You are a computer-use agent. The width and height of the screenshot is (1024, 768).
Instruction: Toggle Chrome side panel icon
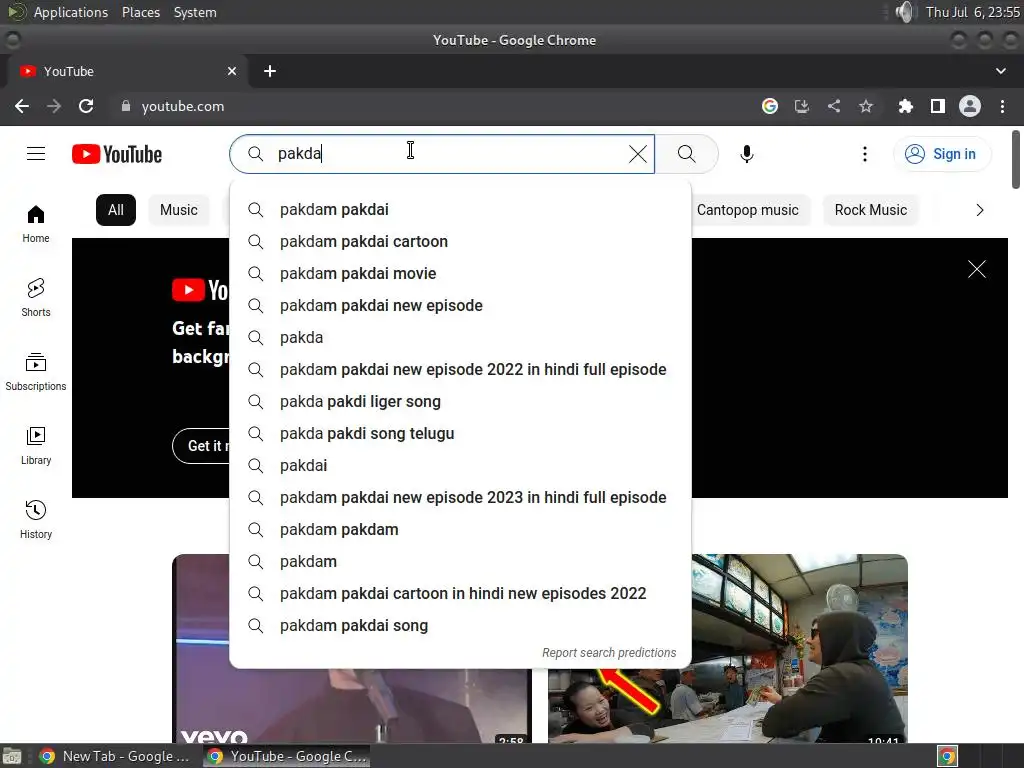pyautogui.click(x=938, y=106)
